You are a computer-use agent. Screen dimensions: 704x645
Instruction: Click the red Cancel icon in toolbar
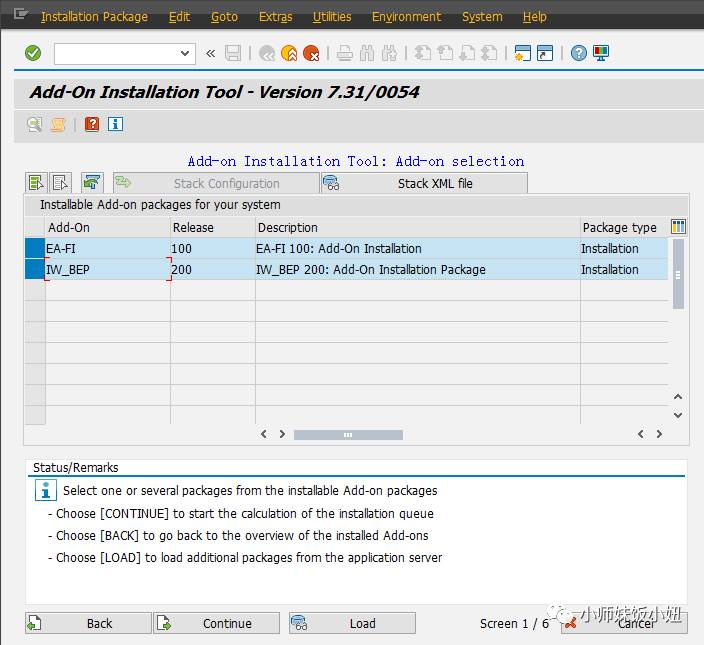(x=311, y=53)
